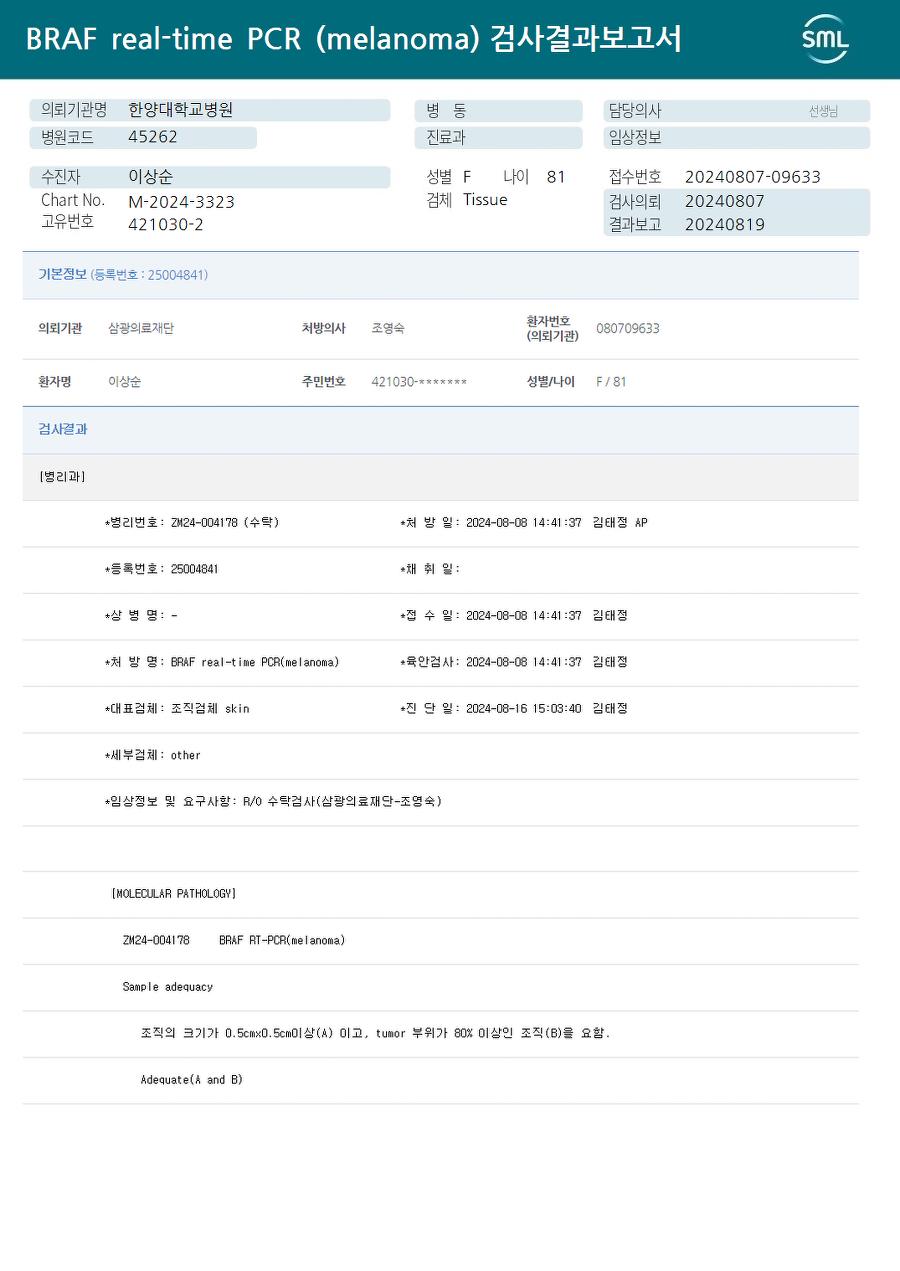Click the 의뢰기관명 hospital name field

point(210,110)
